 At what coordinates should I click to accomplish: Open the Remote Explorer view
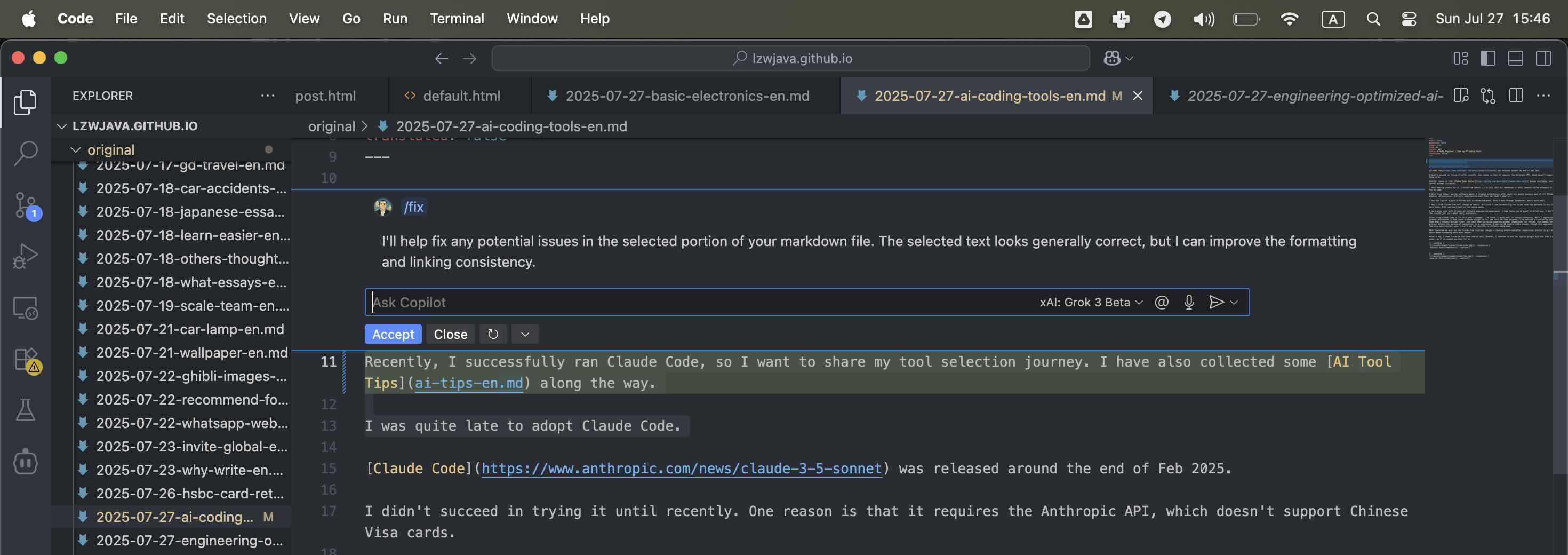point(25,308)
